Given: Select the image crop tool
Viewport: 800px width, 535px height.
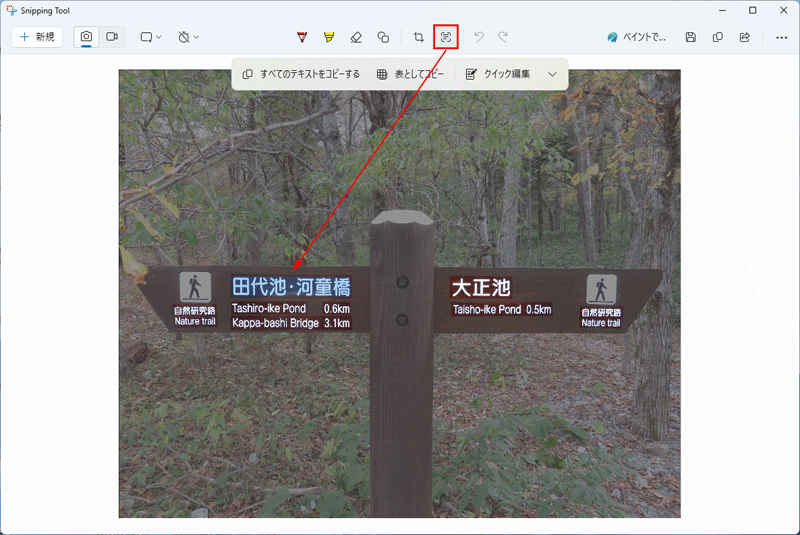Looking at the screenshot, I should (419, 37).
